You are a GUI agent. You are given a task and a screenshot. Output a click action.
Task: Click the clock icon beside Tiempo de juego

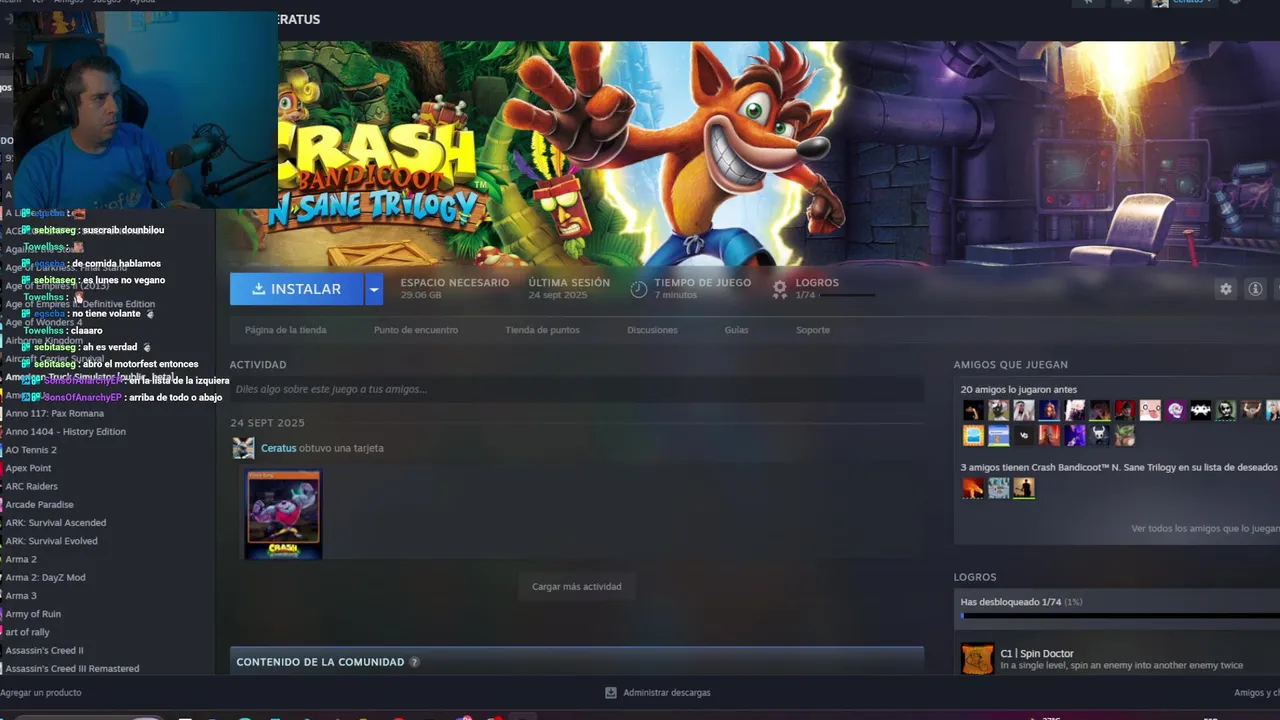coord(639,289)
